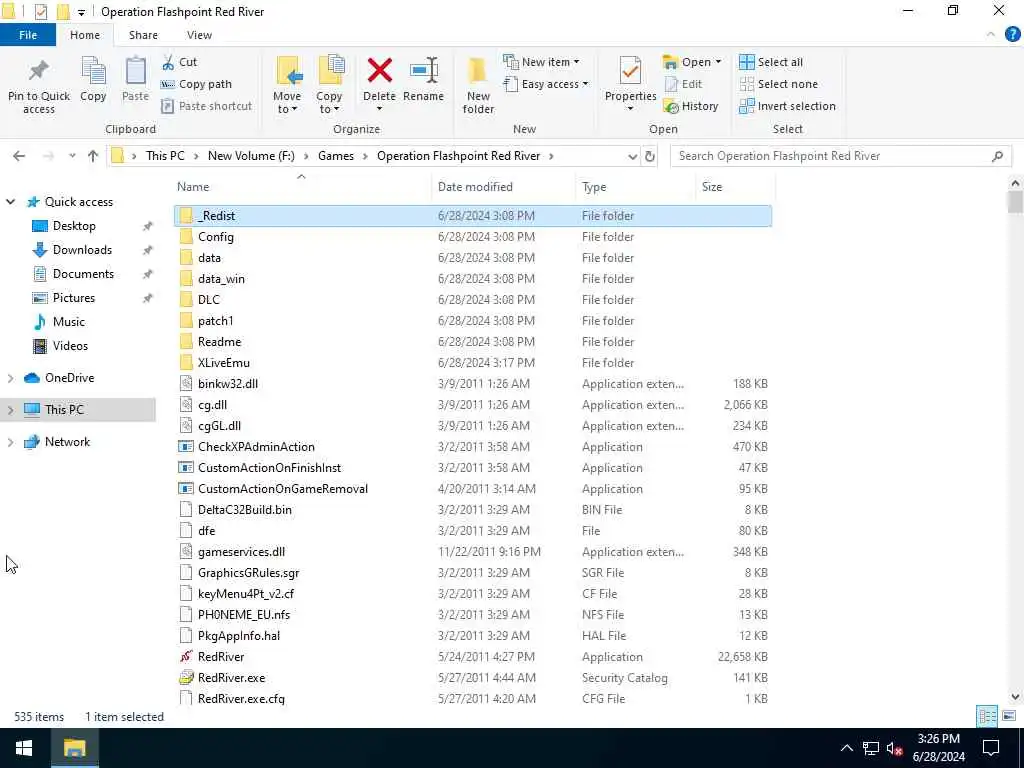Viewport: 1024px width, 768px height.
Task: Click Select none in ribbon
Action: click(x=778, y=84)
